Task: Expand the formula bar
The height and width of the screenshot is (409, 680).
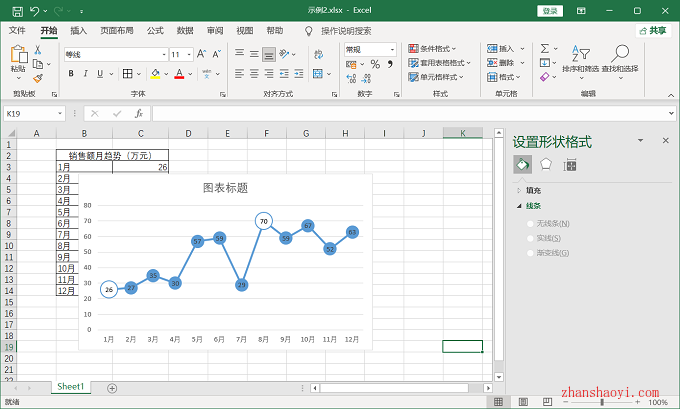Action: [x=671, y=114]
